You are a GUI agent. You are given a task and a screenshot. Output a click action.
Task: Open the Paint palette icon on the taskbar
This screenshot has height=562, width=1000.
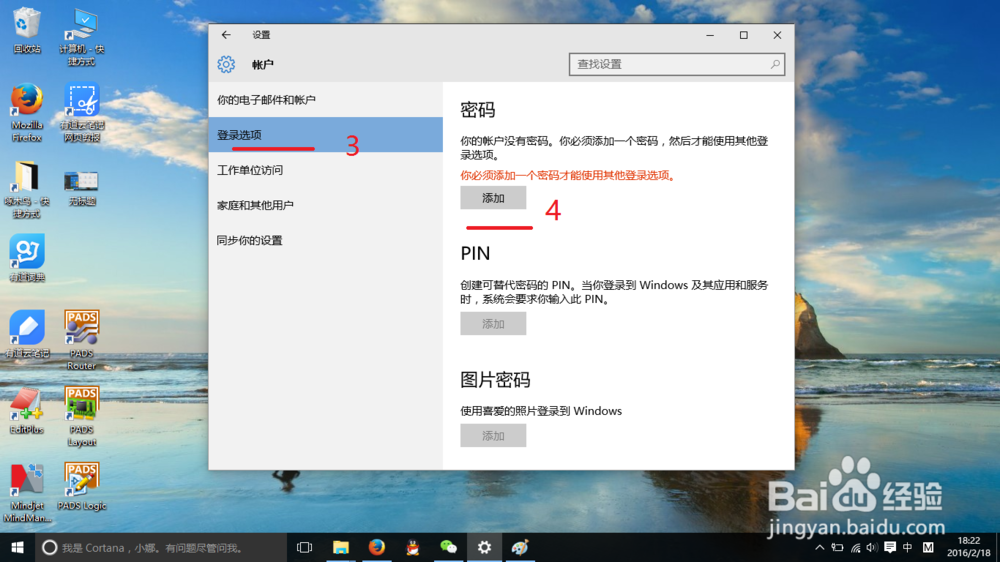520,547
